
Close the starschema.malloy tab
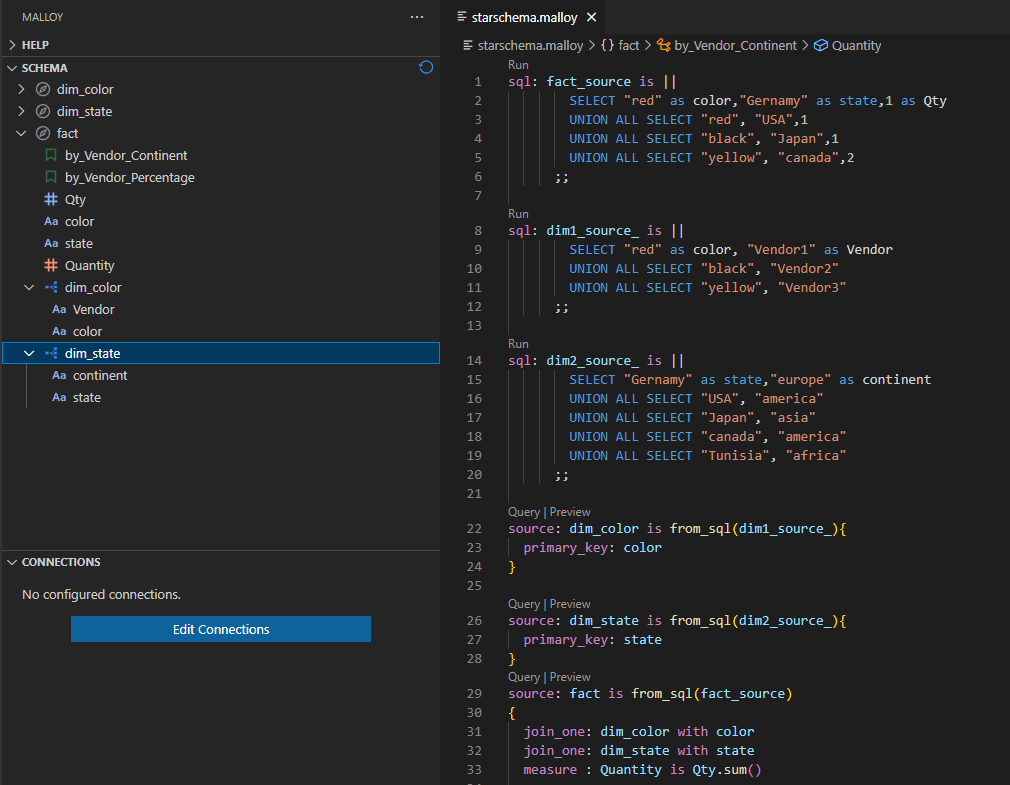[591, 17]
